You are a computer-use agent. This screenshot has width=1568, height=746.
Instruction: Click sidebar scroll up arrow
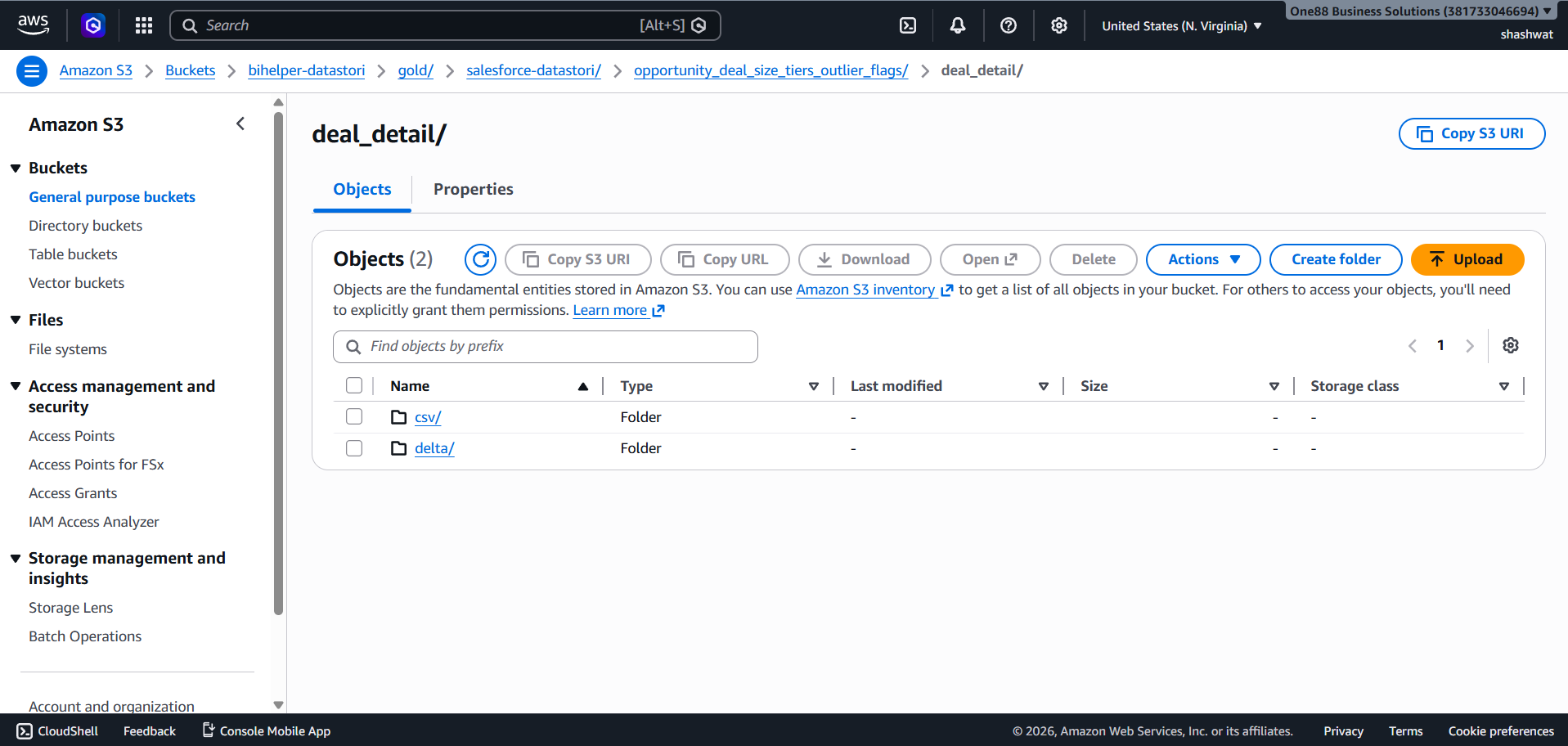click(278, 102)
